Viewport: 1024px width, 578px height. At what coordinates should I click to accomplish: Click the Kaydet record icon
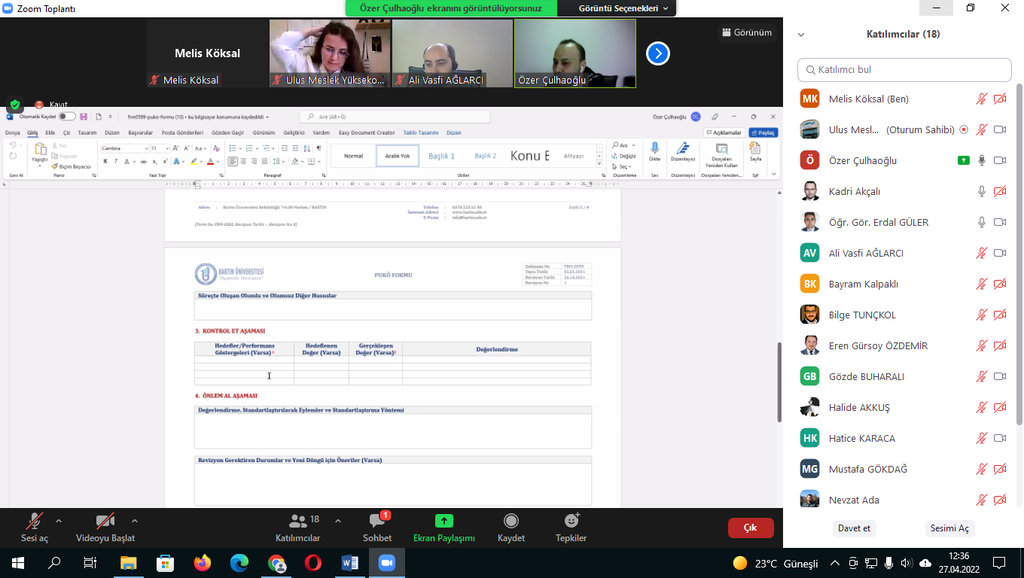[x=511, y=521]
